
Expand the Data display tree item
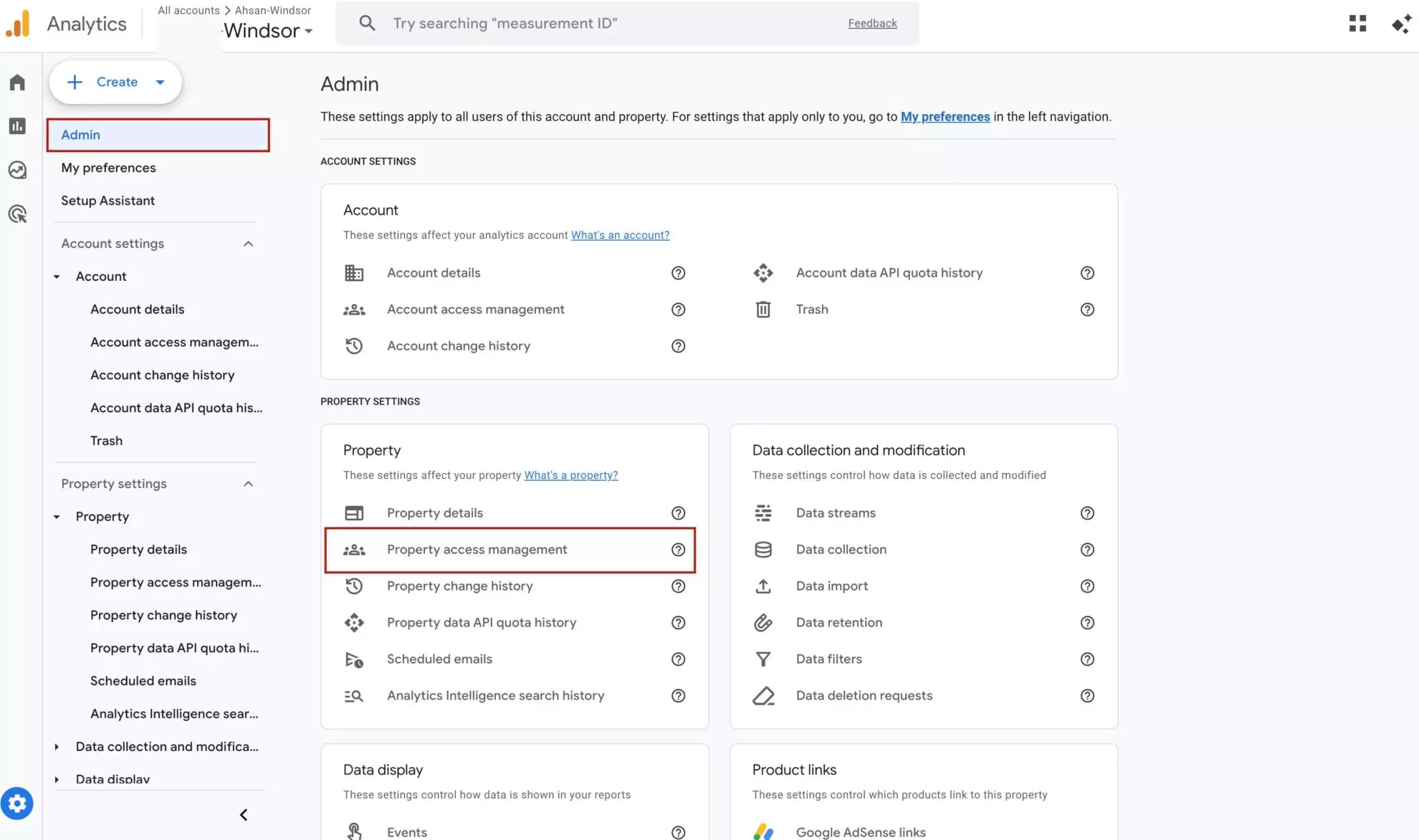click(x=57, y=779)
